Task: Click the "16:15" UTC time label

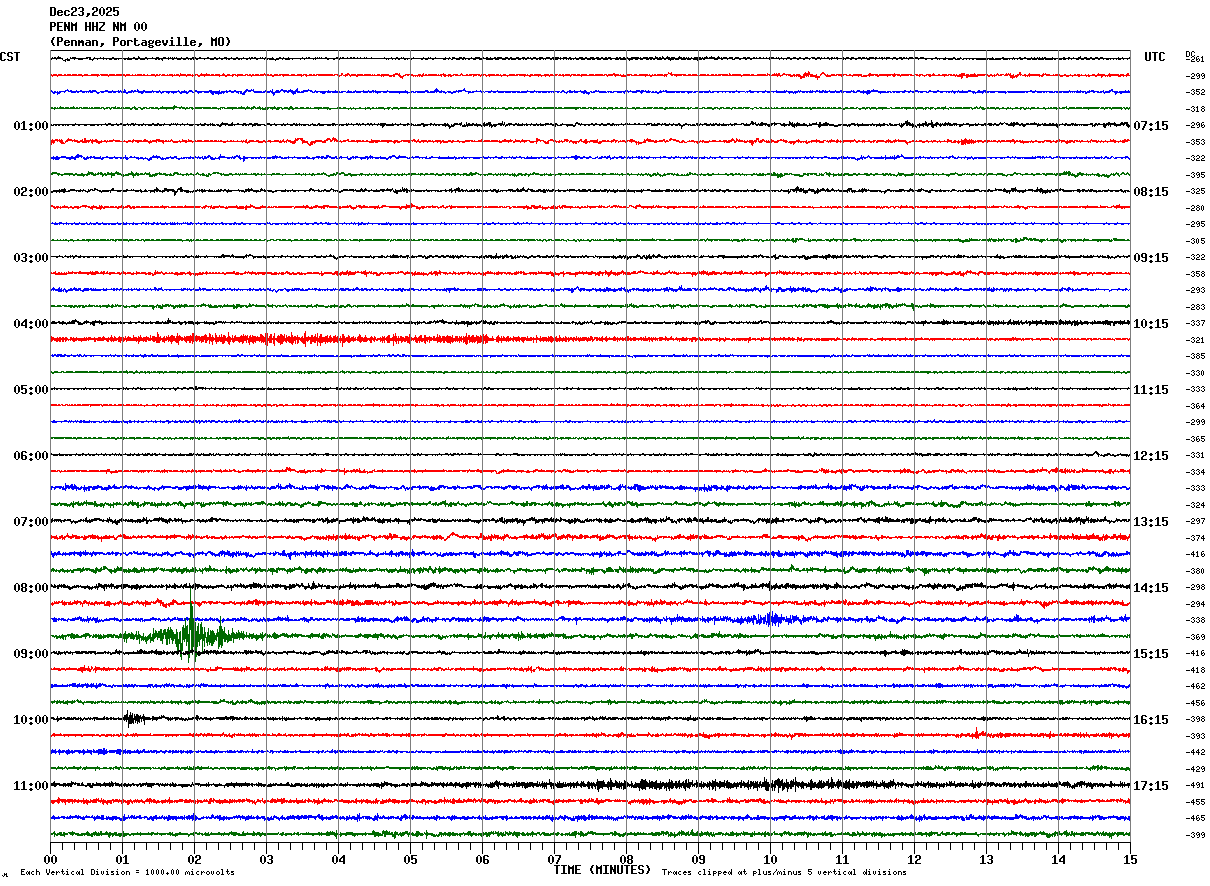Action: point(1151,720)
